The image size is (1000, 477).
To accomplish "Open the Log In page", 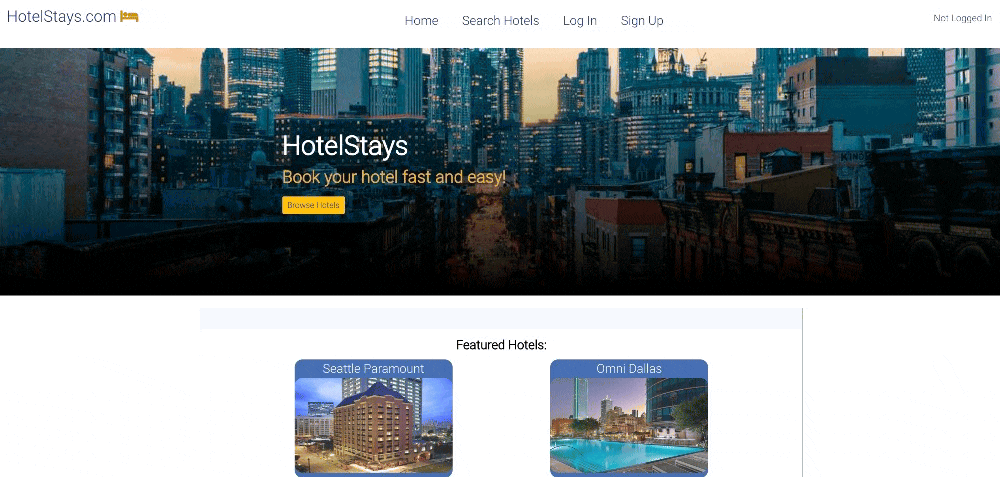I will pos(580,20).
